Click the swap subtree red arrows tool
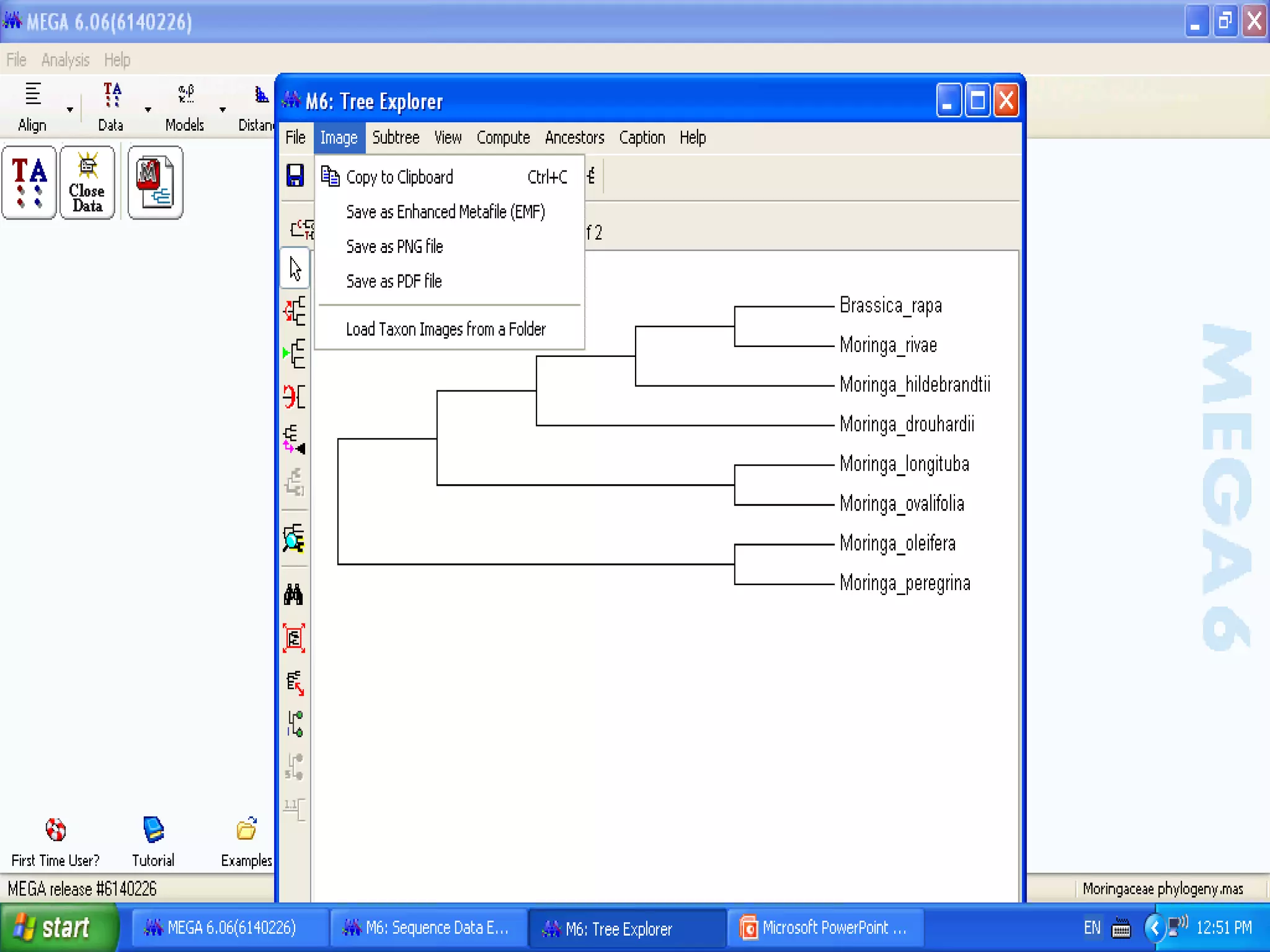The image size is (1270, 952). (x=295, y=397)
